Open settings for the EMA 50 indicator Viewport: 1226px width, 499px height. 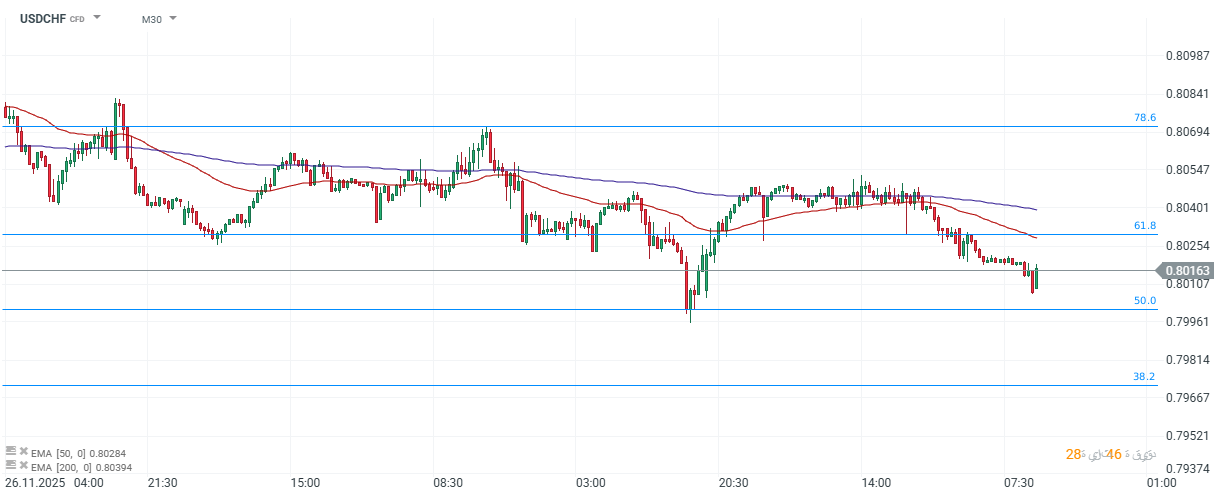pos(11,453)
